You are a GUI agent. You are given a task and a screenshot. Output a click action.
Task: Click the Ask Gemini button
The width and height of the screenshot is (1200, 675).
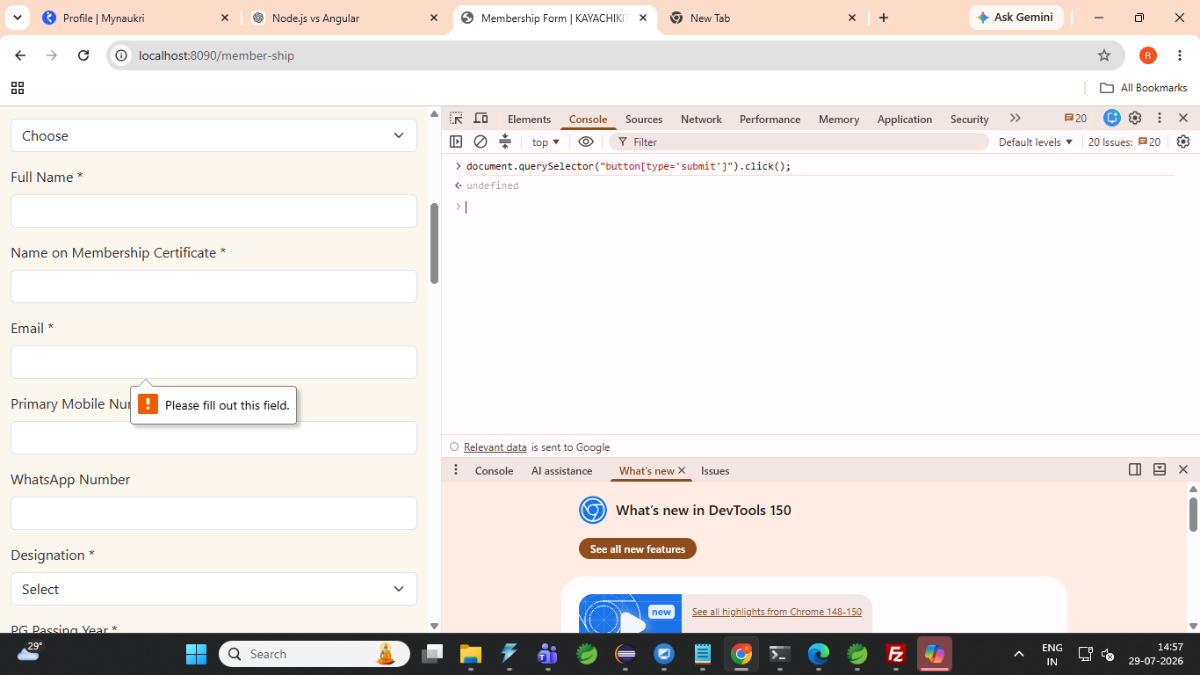[x=1016, y=18]
